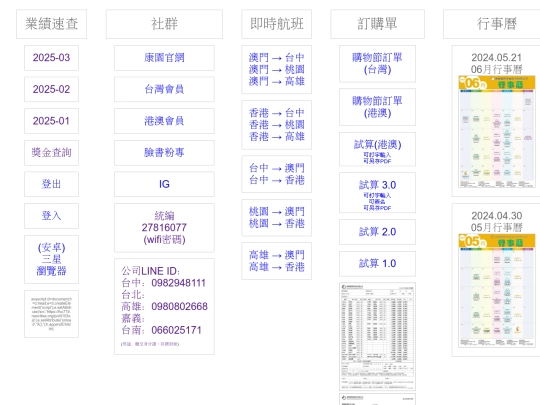Open 試算 1.0 calculator
540x405 pixels.
377,264
